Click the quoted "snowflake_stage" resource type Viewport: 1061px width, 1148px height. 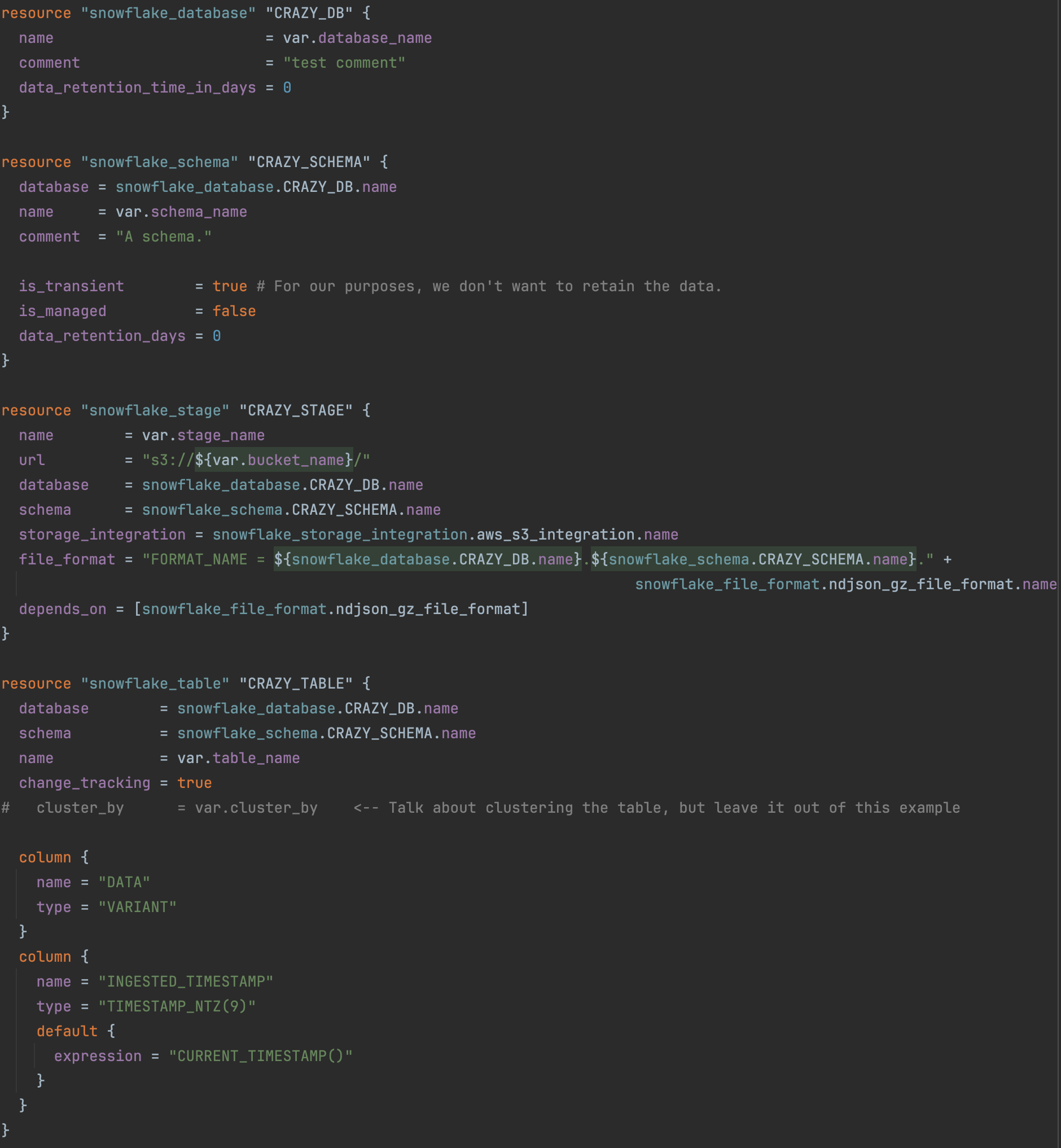155,411
